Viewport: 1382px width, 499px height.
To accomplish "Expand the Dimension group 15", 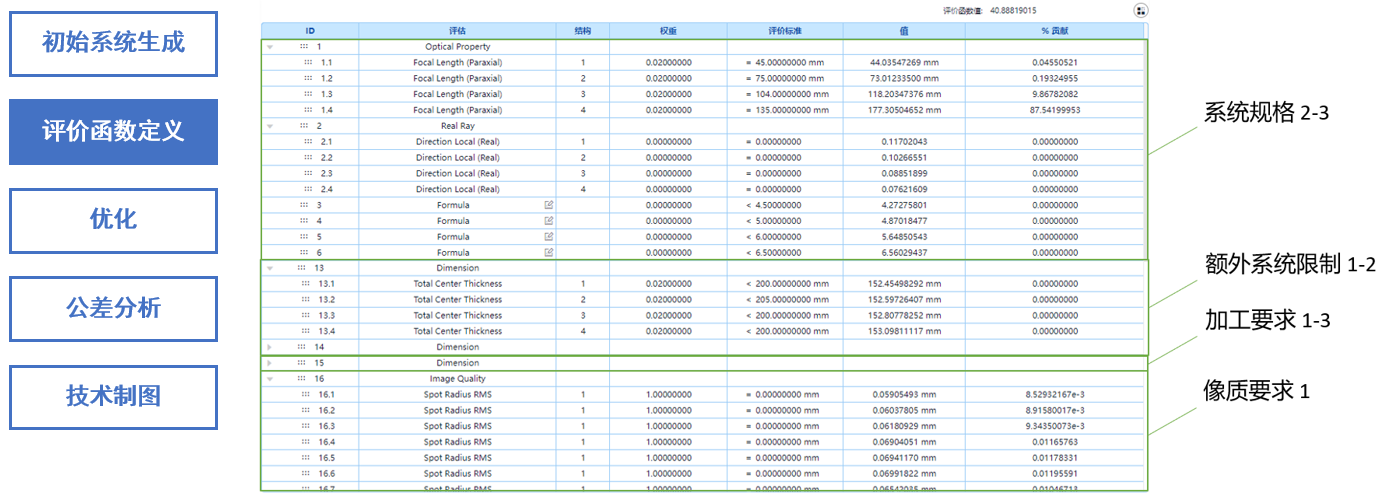I will pos(269,363).
